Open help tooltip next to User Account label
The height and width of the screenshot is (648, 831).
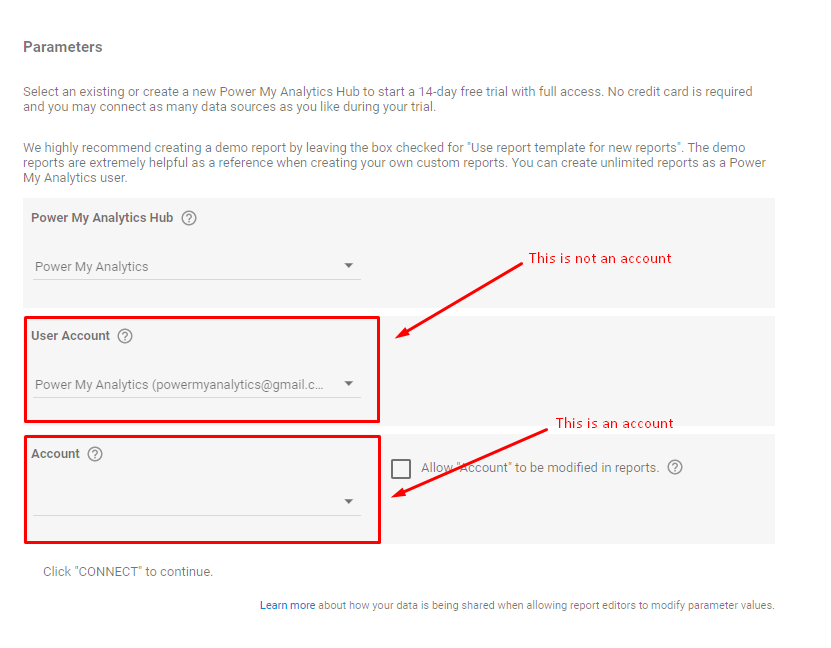[125, 336]
